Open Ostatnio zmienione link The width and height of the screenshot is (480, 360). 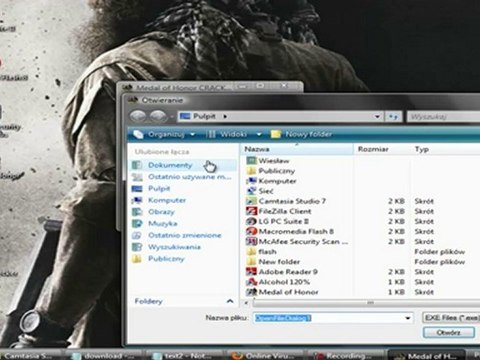tap(185, 235)
